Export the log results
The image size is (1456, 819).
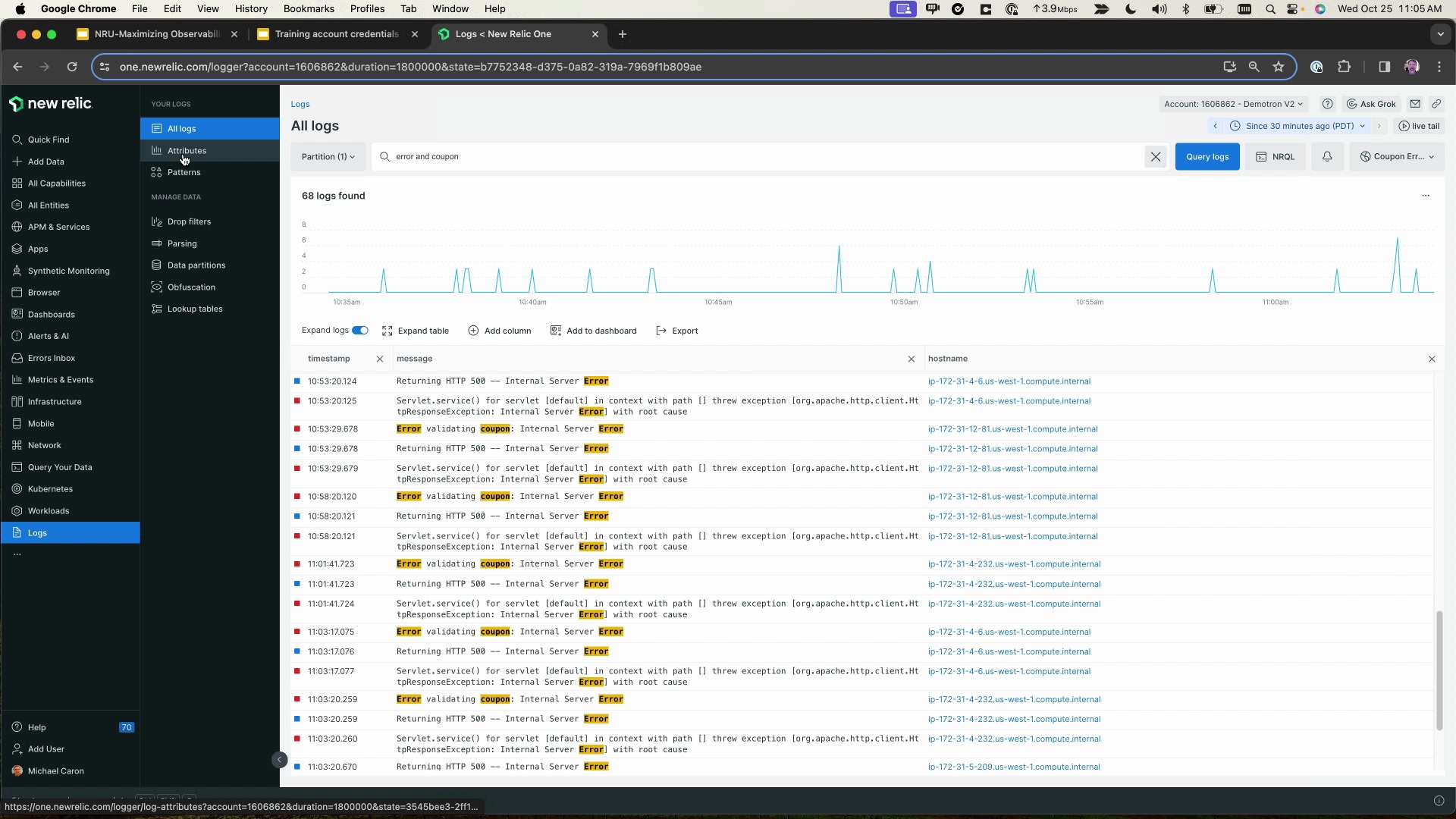(676, 331)
